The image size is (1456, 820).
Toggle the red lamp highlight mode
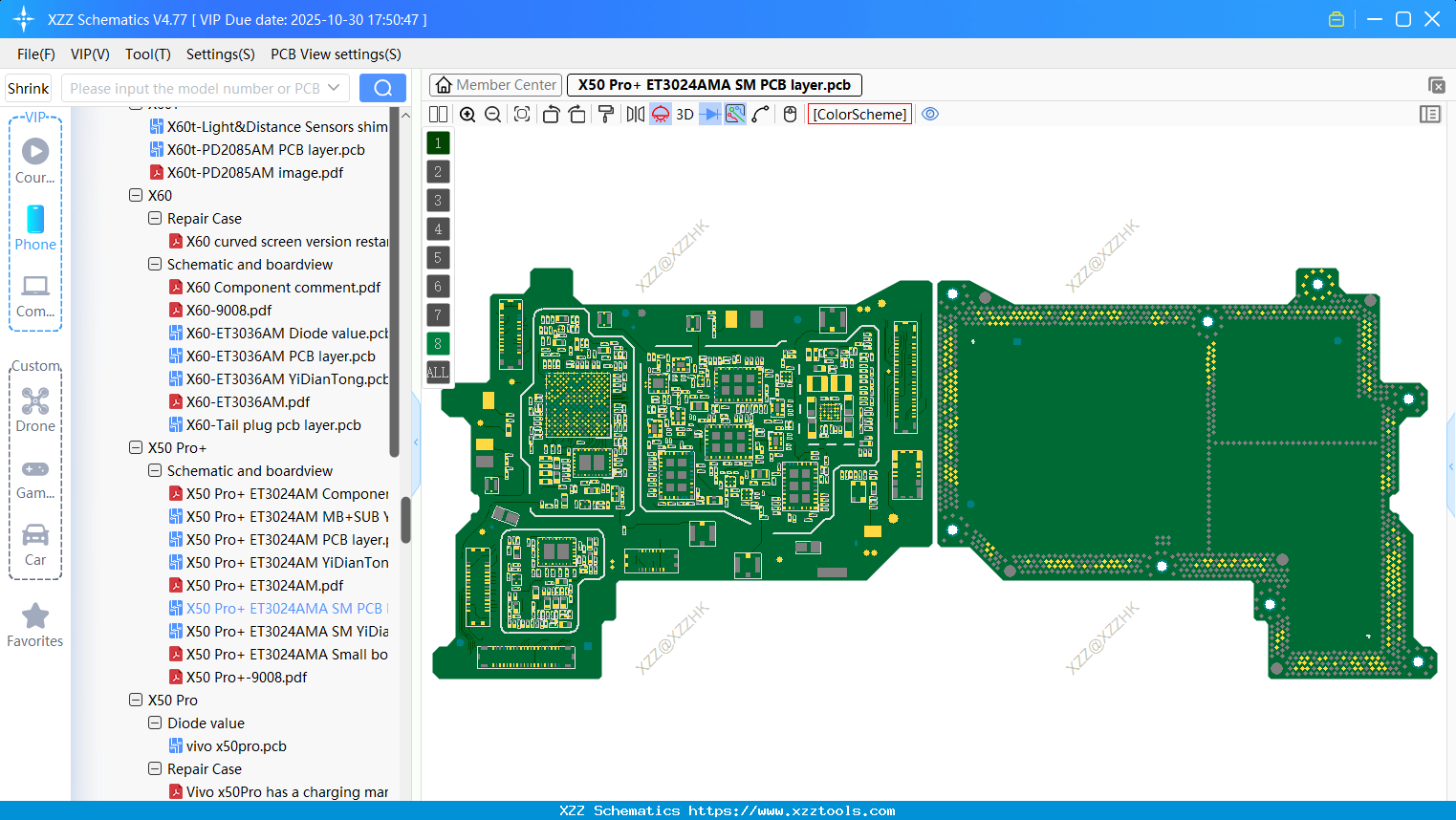pyautogui.click(x=660, y=114)
